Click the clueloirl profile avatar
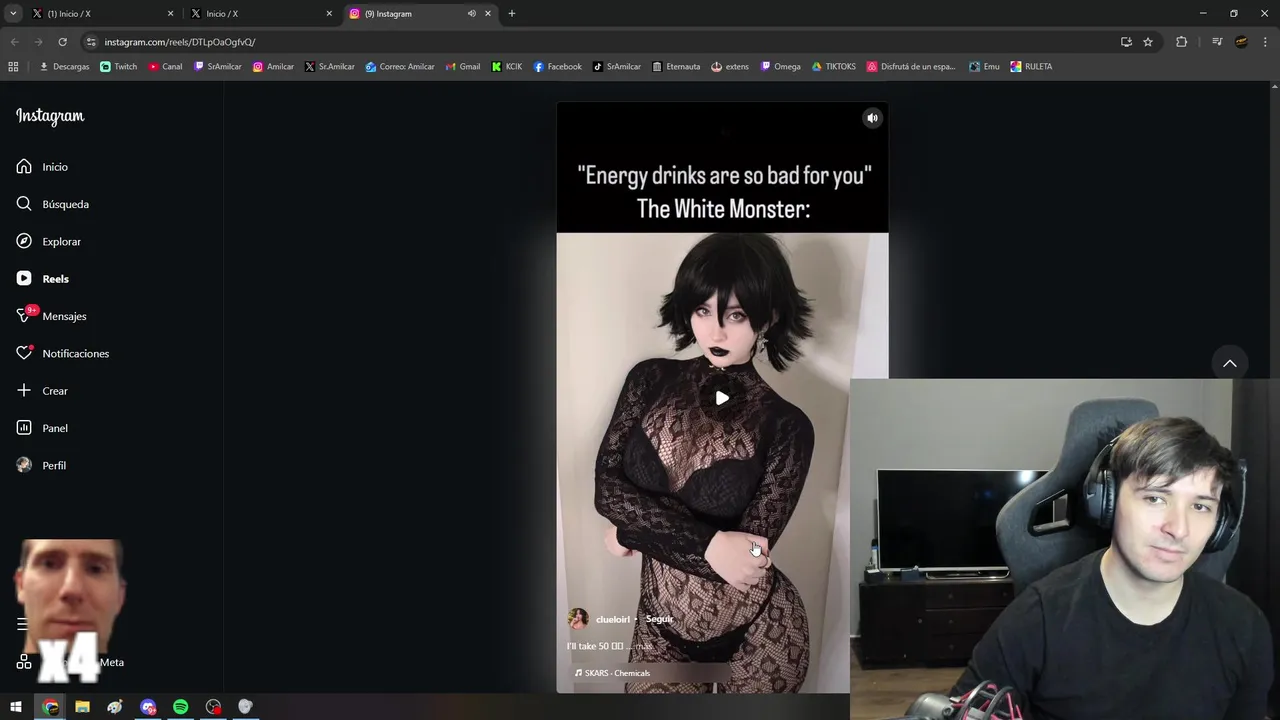1280x720 pixels. tap(578, 618)
